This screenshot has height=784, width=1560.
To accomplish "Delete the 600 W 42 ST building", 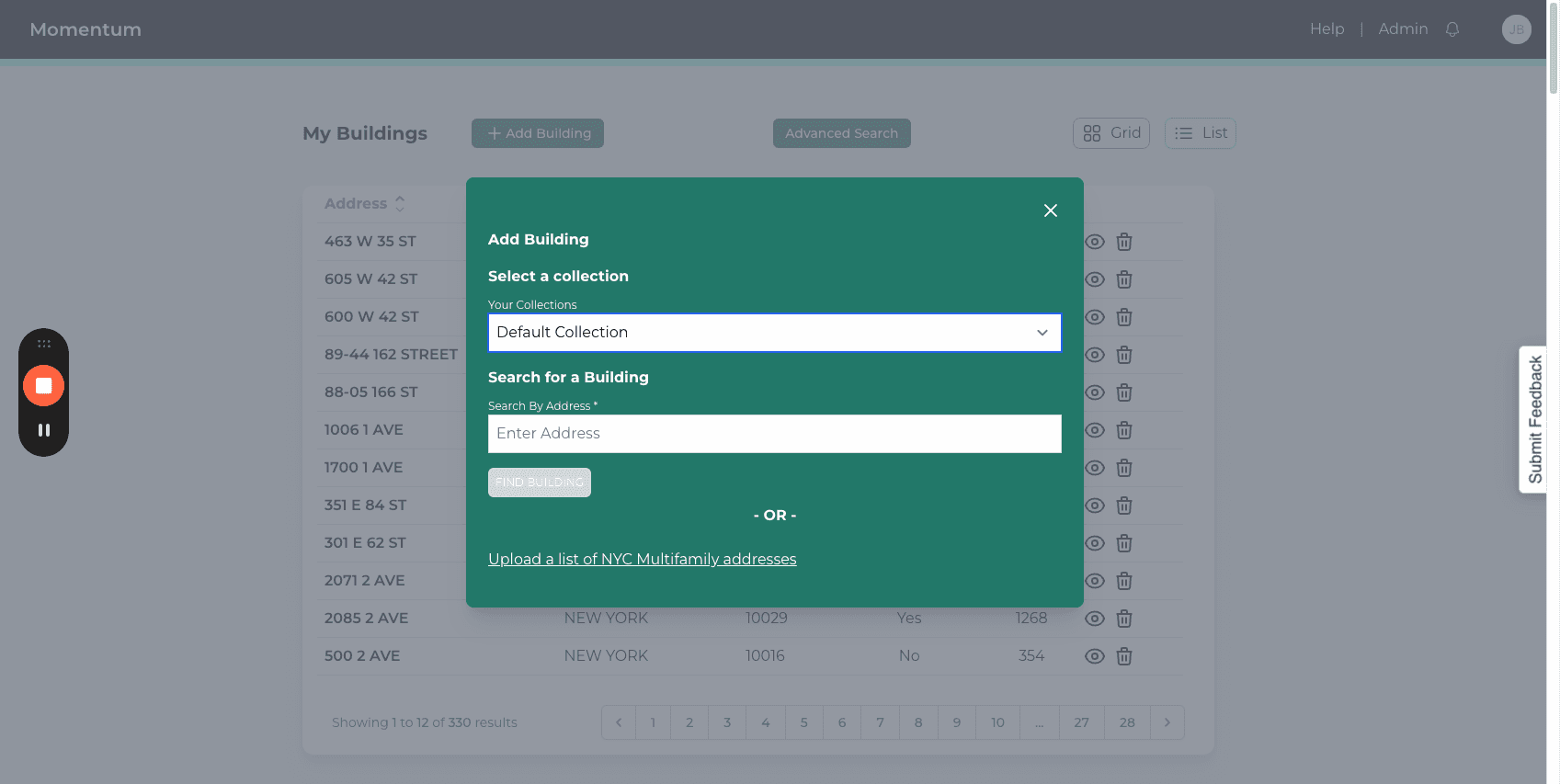I will click(1124, 317).
